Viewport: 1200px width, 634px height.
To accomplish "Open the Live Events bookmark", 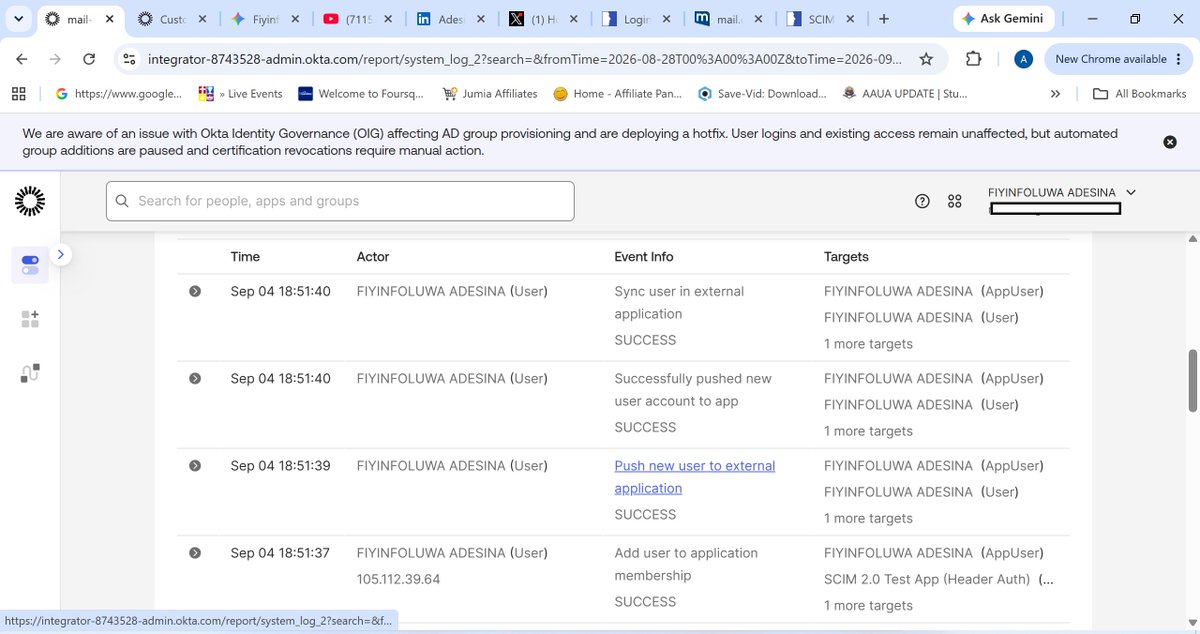I will [x=241, y=93].
